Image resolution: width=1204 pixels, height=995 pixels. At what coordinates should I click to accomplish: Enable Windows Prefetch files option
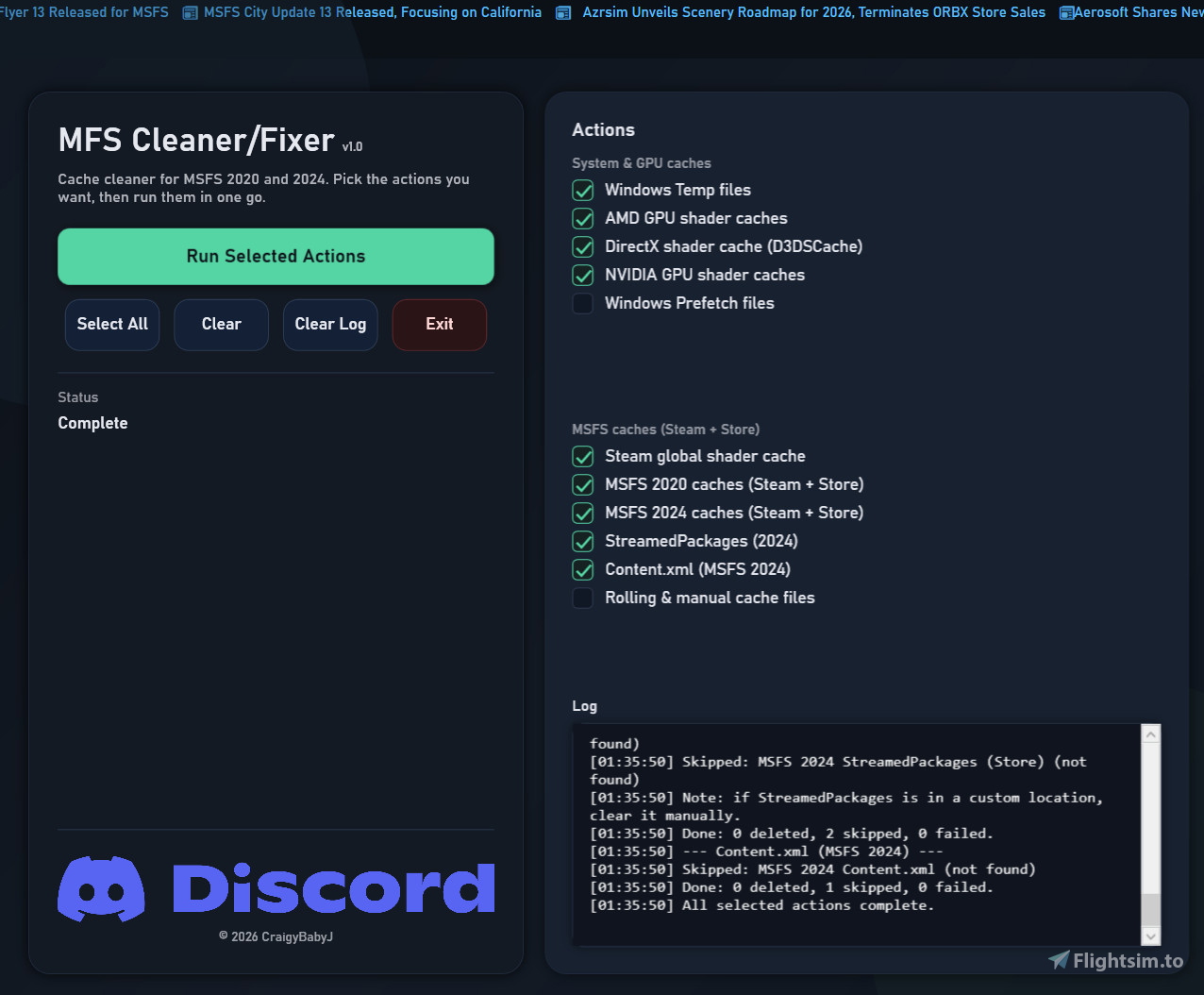click(x=583, y=304)
